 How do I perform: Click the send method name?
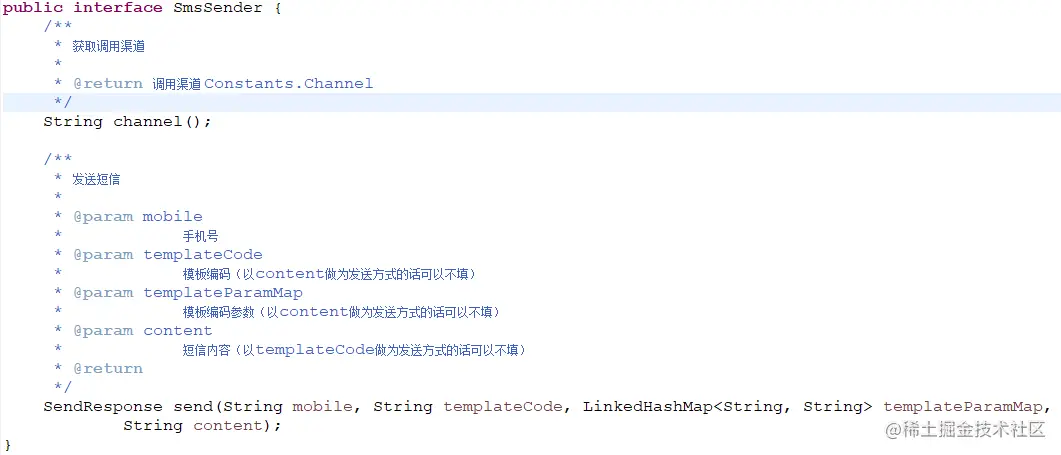coord(192,407)
